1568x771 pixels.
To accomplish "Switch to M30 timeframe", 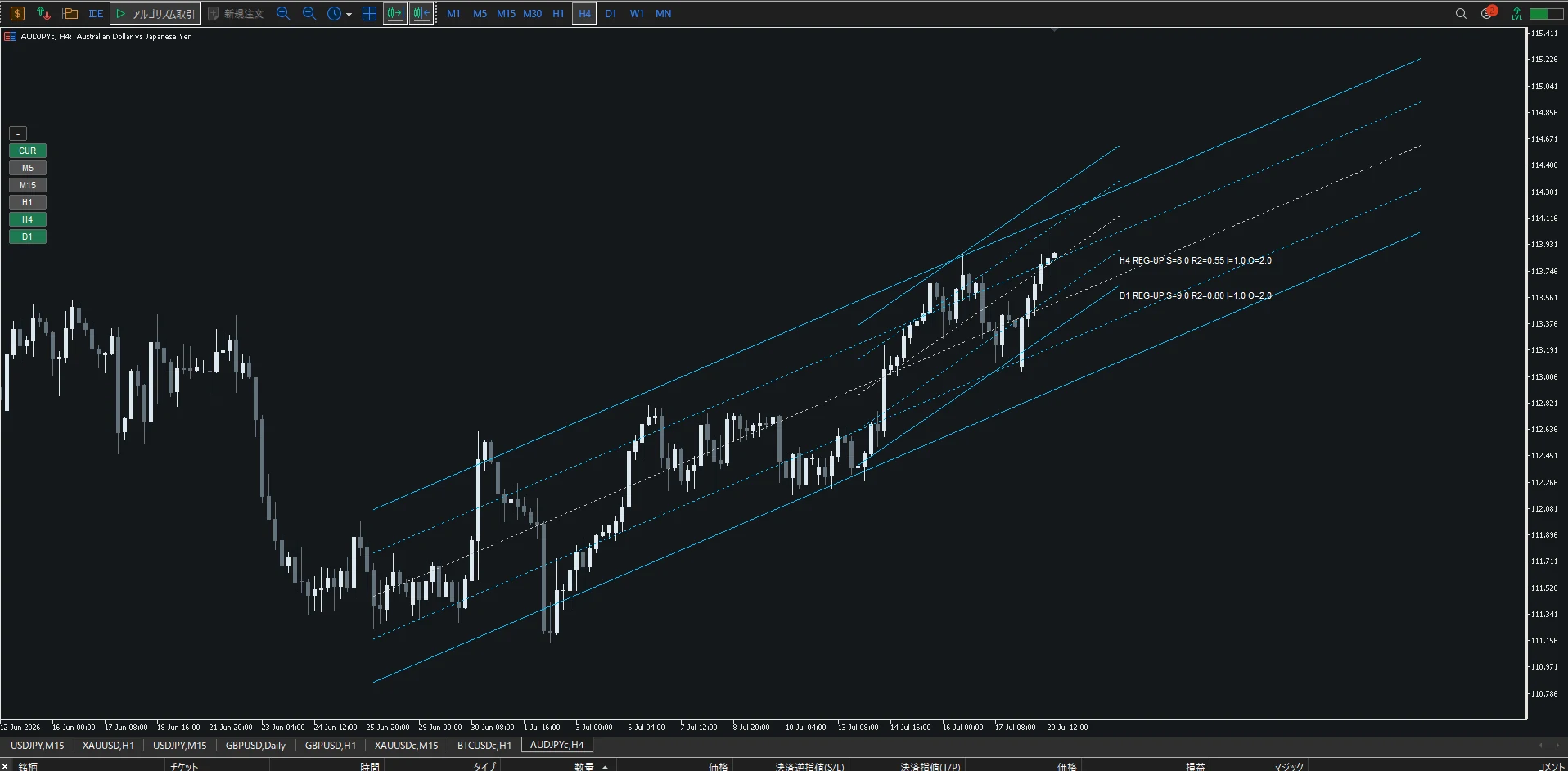I will (532, 14).
